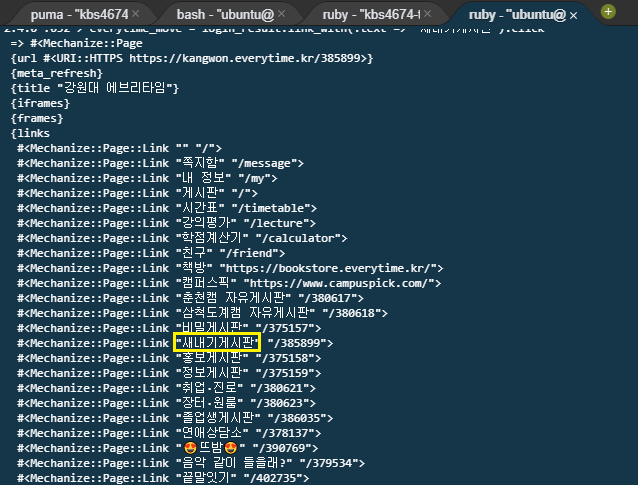638x485 pixels.
Task: Close the bash "ubuntu@" tab
Action: [x=282, y=14]
